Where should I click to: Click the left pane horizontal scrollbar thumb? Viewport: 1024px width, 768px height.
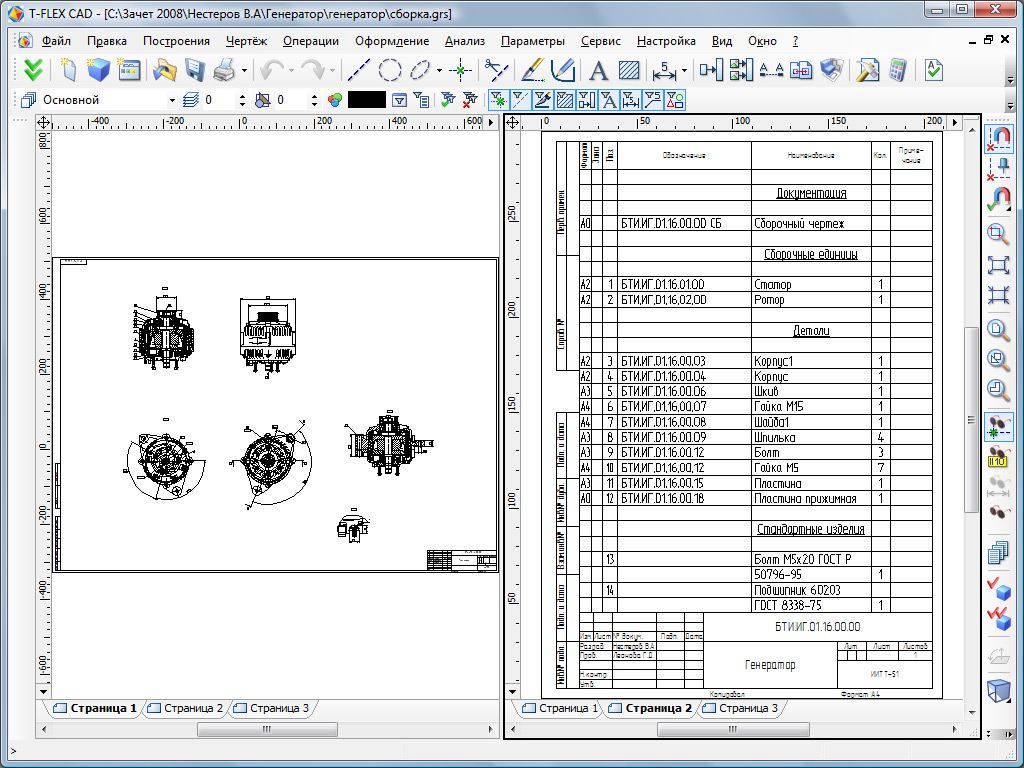coord(267,729)
